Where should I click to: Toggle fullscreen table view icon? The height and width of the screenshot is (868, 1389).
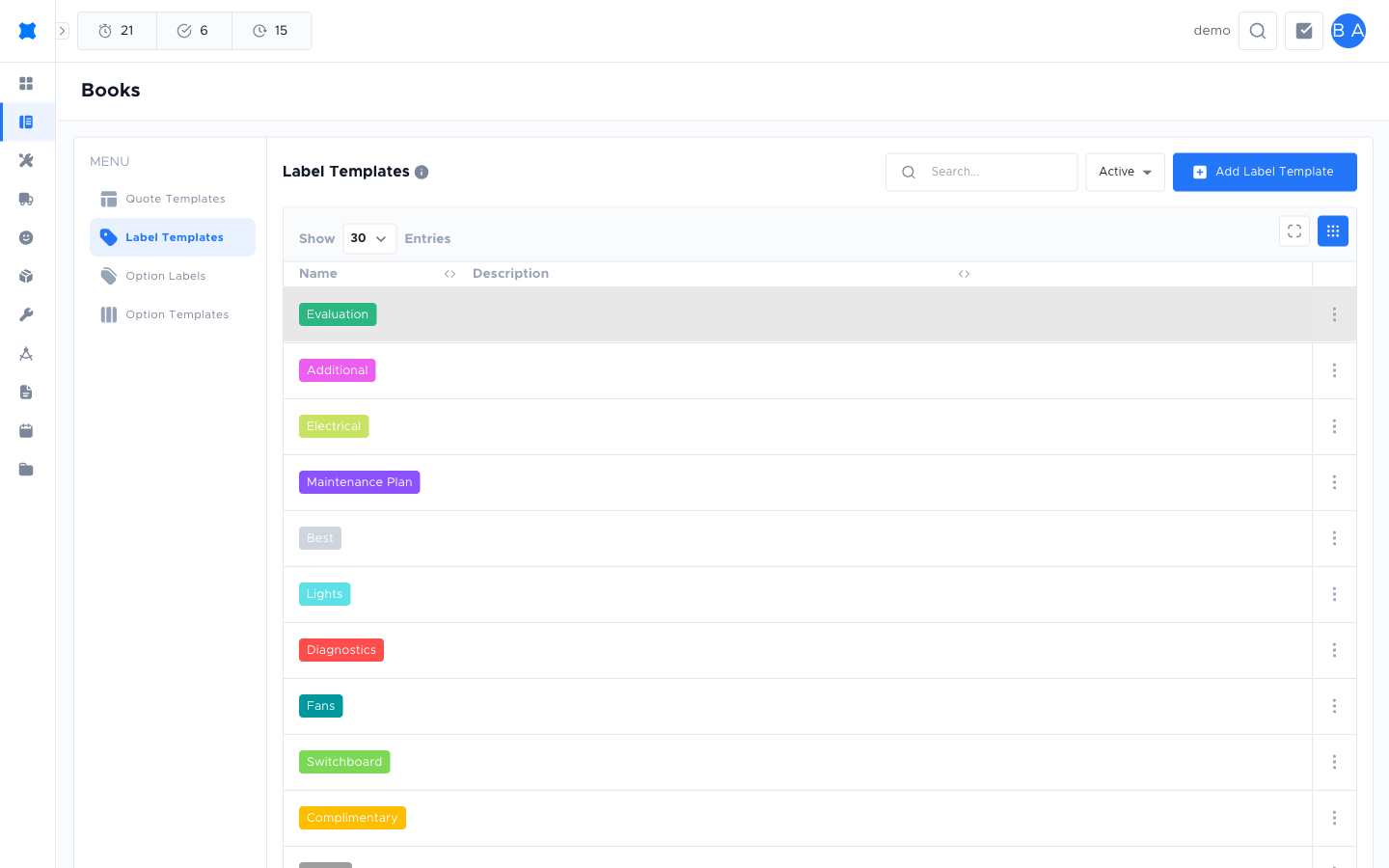(x=1294, y=231)
